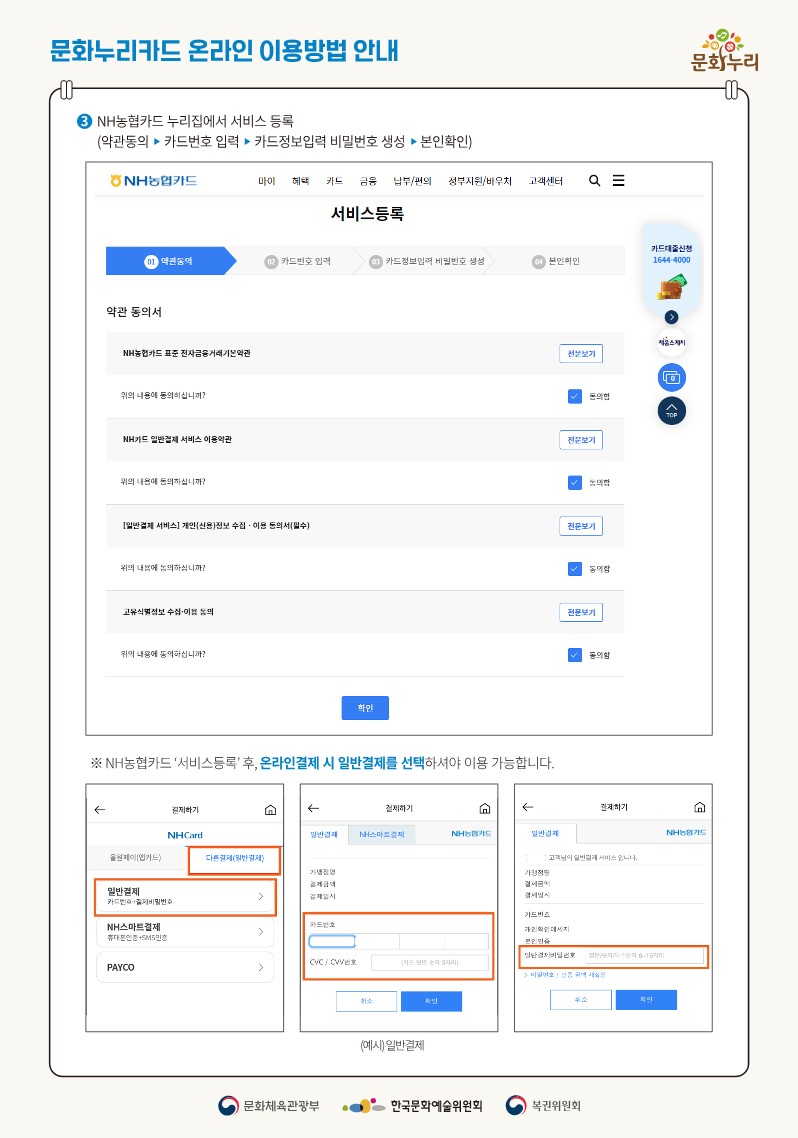Click the 문화누리 logo
The width and height of the screenshot is (798, 1138).
pos(724,50)
